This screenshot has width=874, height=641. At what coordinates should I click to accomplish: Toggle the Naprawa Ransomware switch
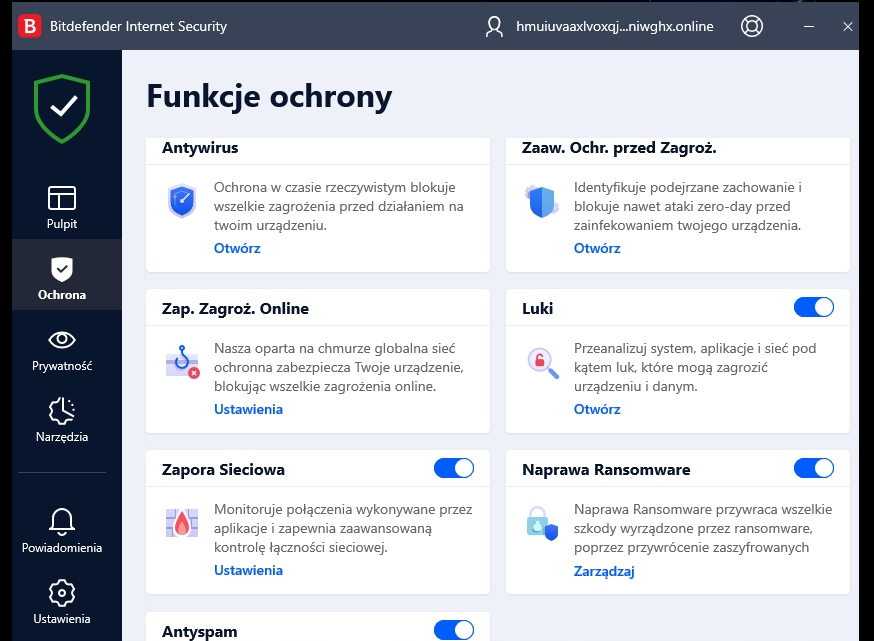click(814, 468)
